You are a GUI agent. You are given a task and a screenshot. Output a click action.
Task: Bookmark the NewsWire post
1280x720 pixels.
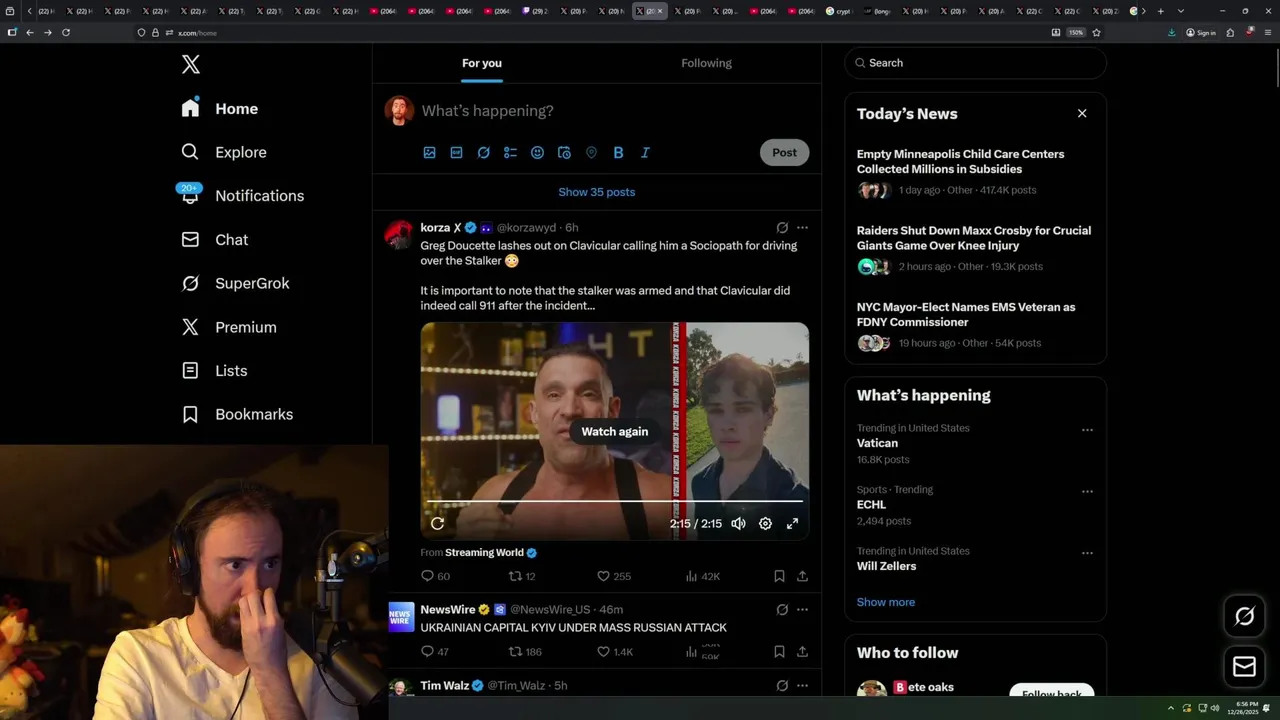coord(779,652)
